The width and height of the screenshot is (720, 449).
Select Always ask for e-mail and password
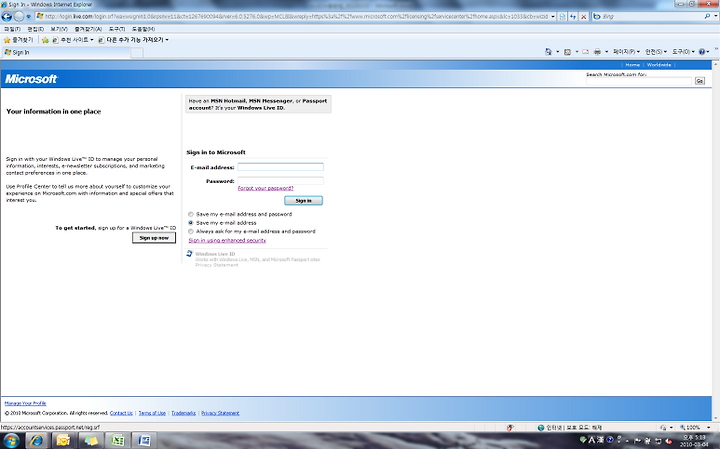[191, 231]
